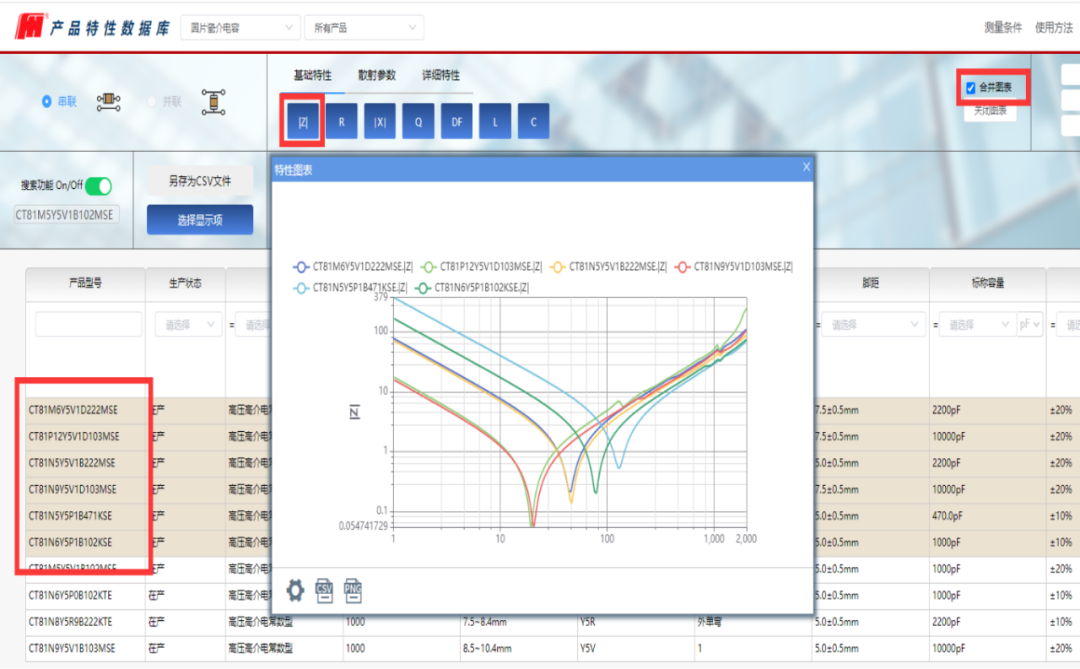Click the 另存为CSV文件 button

pyautogui.click(x=199, y=181)
